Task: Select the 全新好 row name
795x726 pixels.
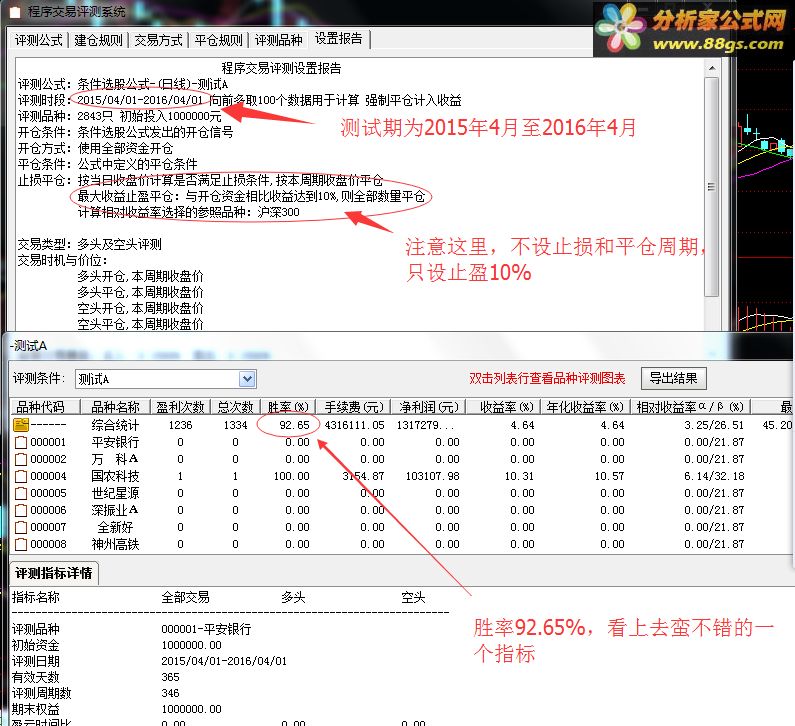Action: [x=115, y=527]
